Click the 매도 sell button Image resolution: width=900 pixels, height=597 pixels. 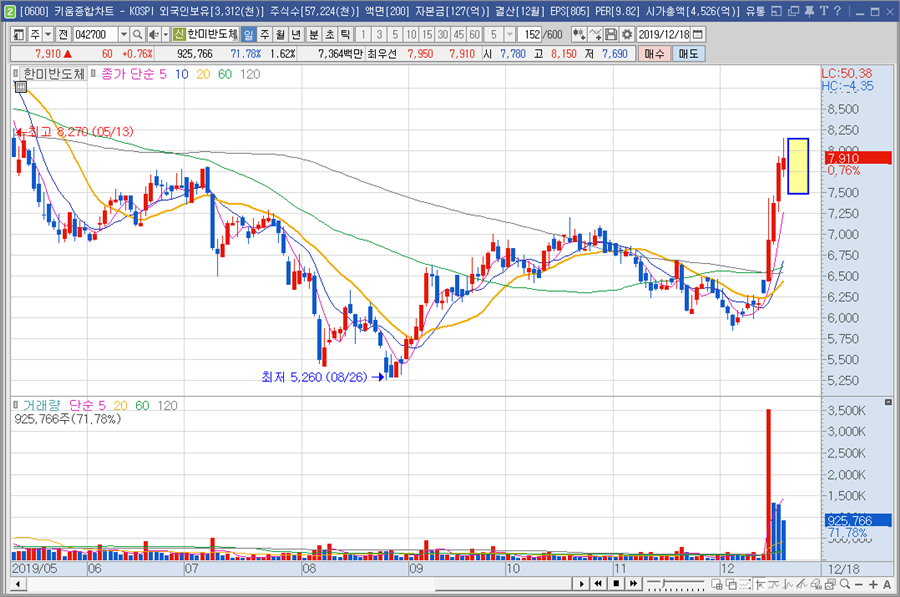688,53
